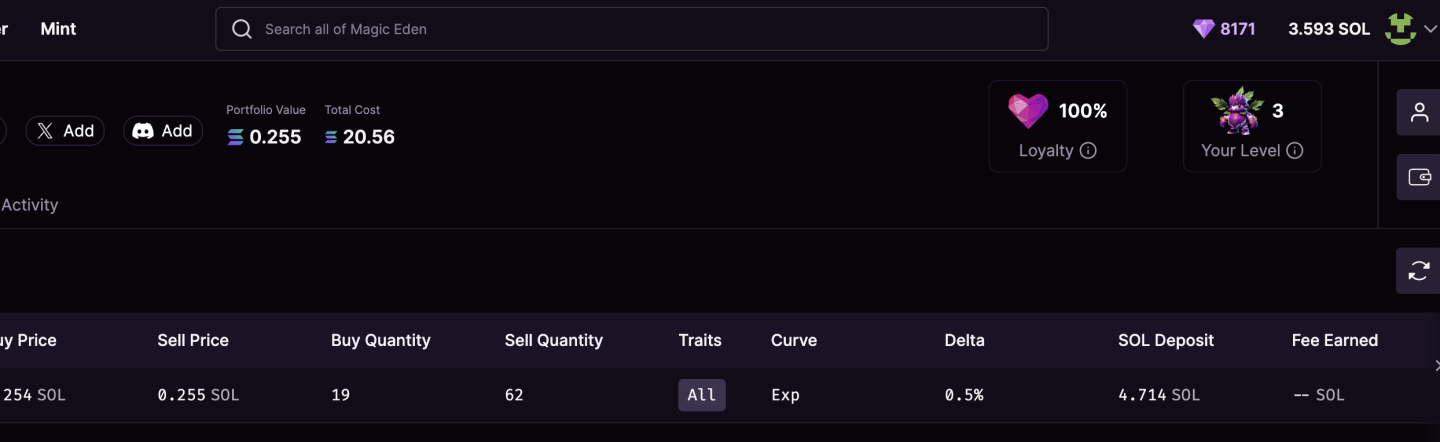
Task: Click the Your Level info icon
Action: [1294, 151]
